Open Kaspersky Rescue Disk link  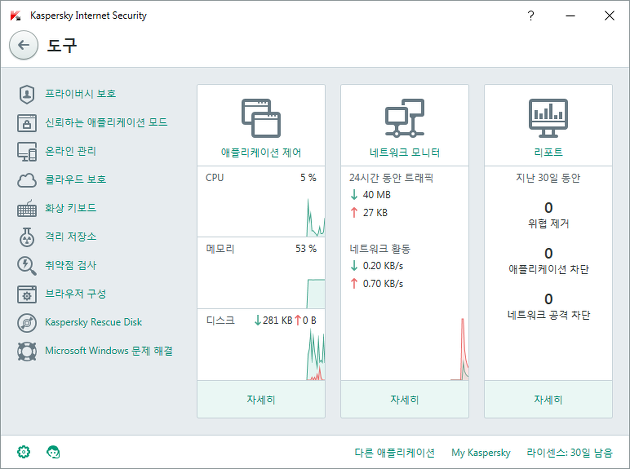coord(93,322)
